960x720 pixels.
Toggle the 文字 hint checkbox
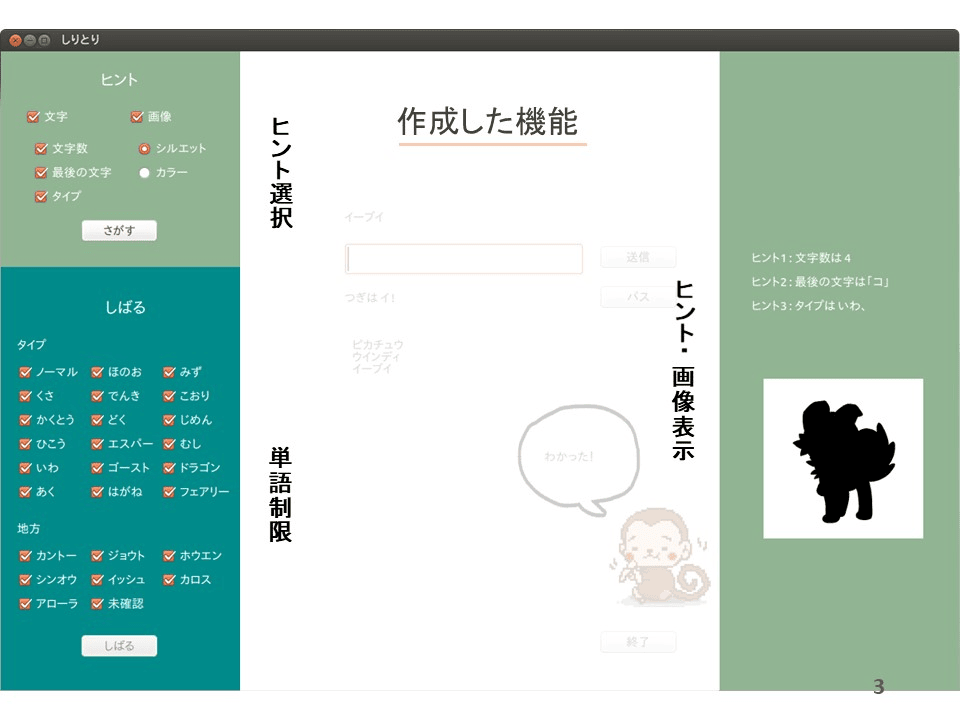point(33,116)
